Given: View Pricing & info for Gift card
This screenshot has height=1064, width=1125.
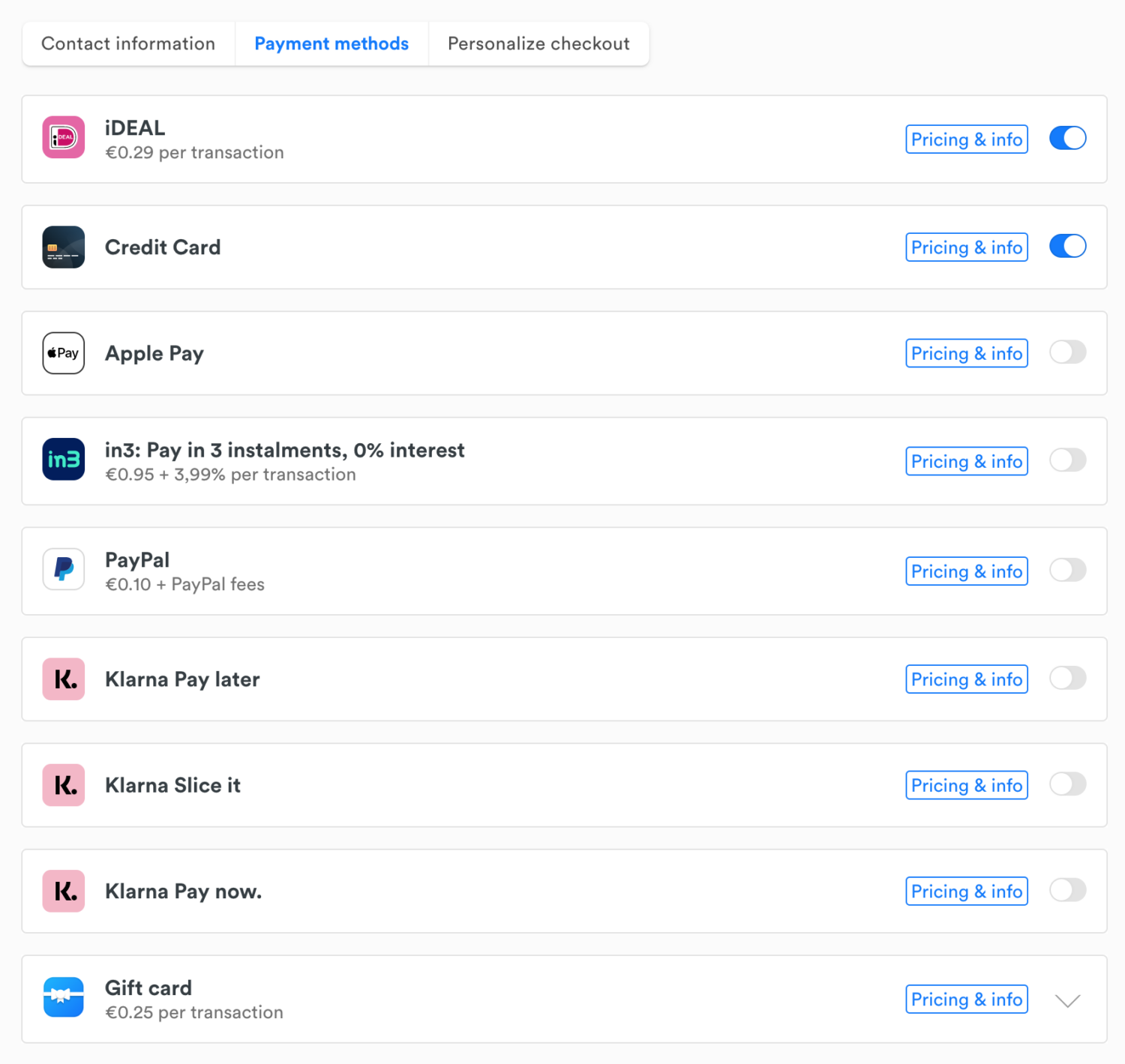Looking at the screenshot, I should pos(967,1000).
